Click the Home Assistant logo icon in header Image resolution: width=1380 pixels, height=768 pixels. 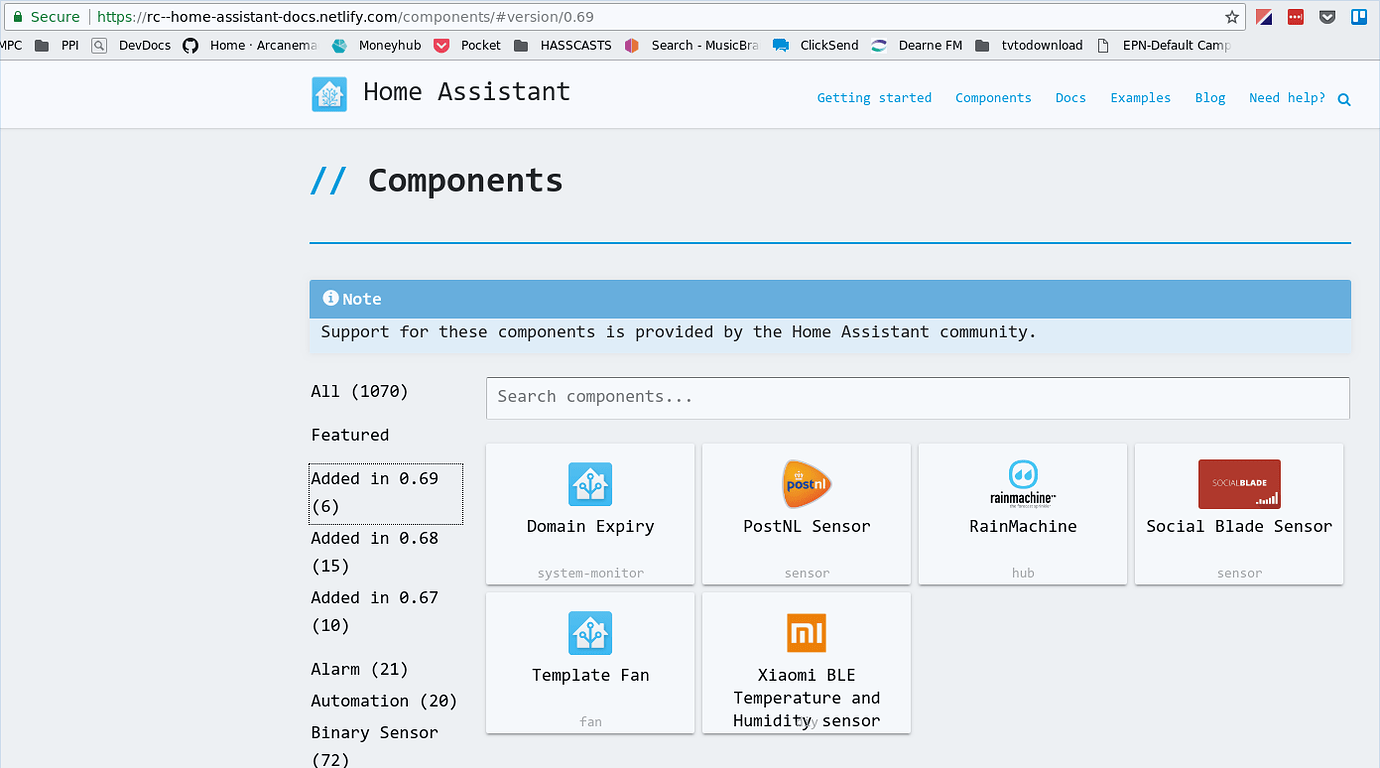tap(329, 94)
